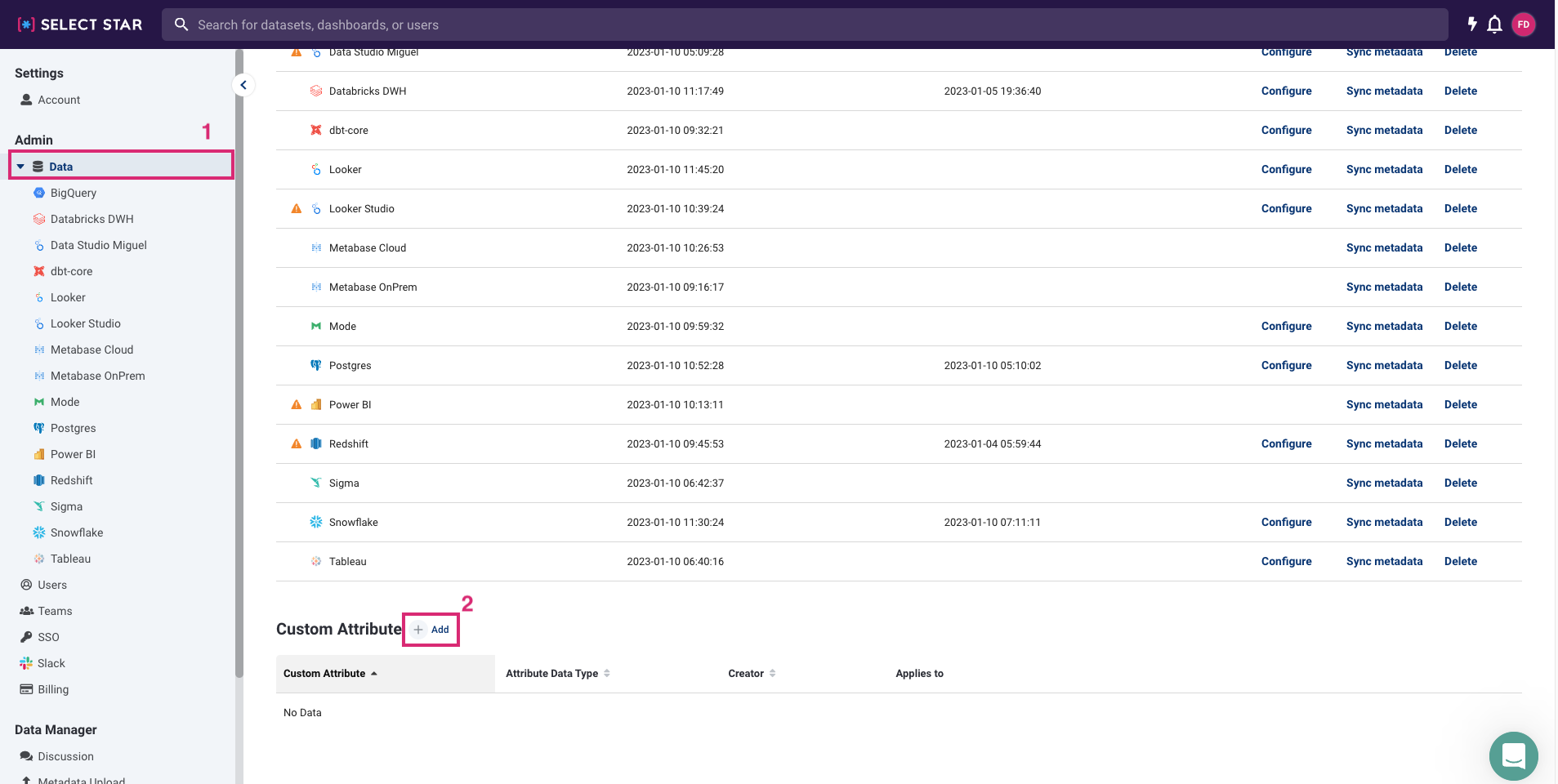Click the Mode icon in the table
Viewport: 1558px width, 784px height.
[316, 326]
